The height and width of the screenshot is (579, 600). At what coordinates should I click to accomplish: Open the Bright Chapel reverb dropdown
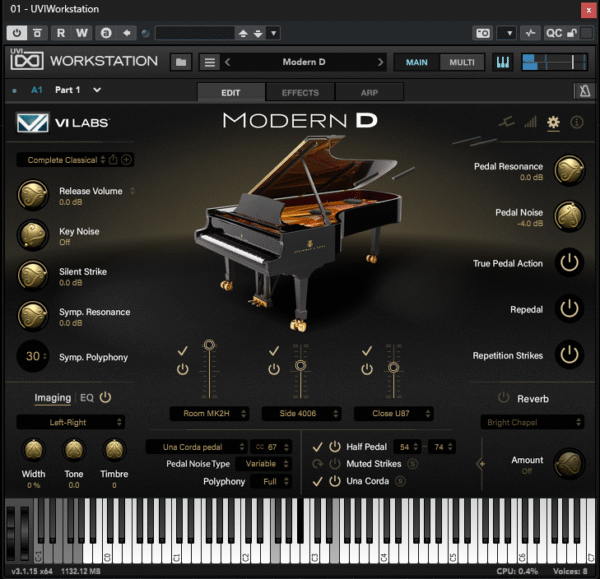tap(531, 422)
